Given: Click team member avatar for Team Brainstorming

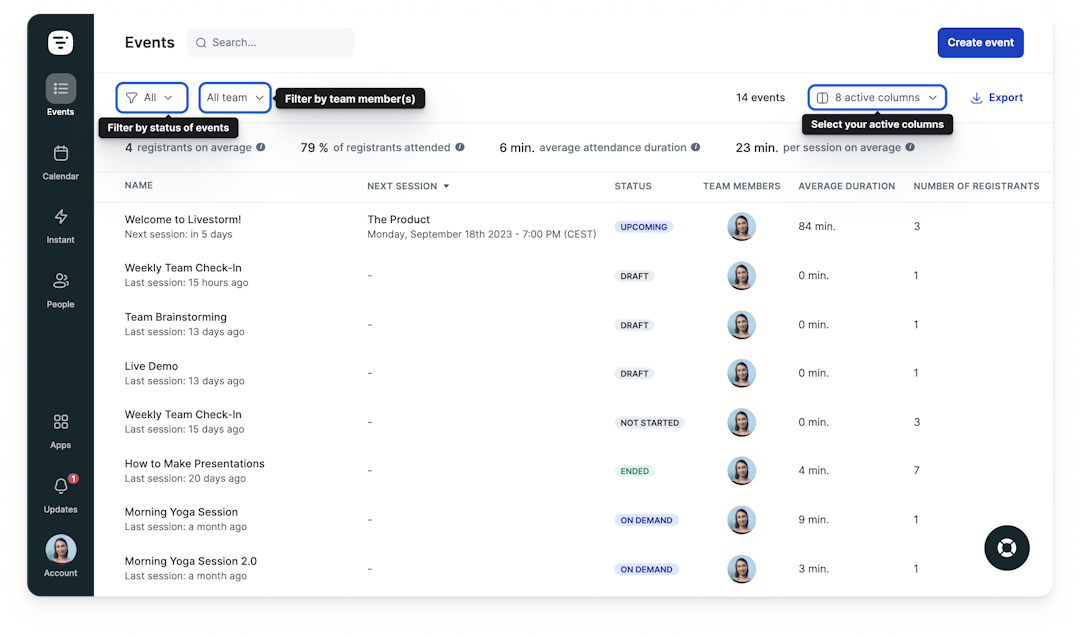Looking at the screenshot, I should click(x=741, y=325).
